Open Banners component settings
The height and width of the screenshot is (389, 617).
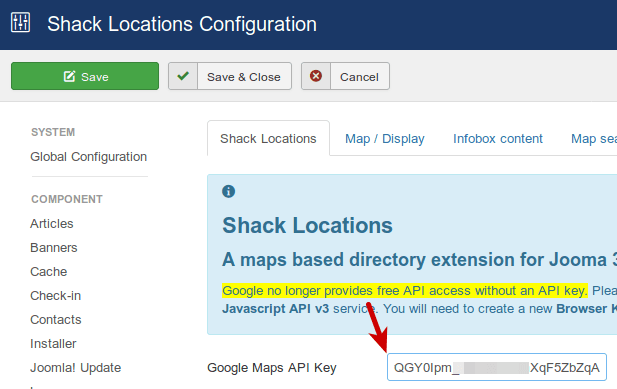(x=54, y=247)
